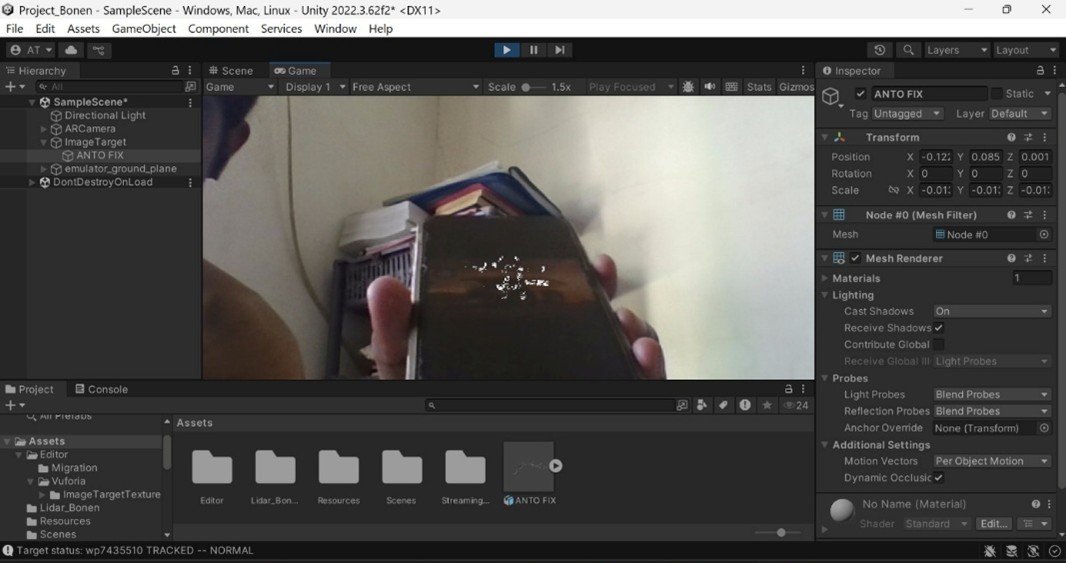Click the material Edit... button
The width and height of the screenshot is (1066, 563).
pyautogui.click(x=993, y=524)
